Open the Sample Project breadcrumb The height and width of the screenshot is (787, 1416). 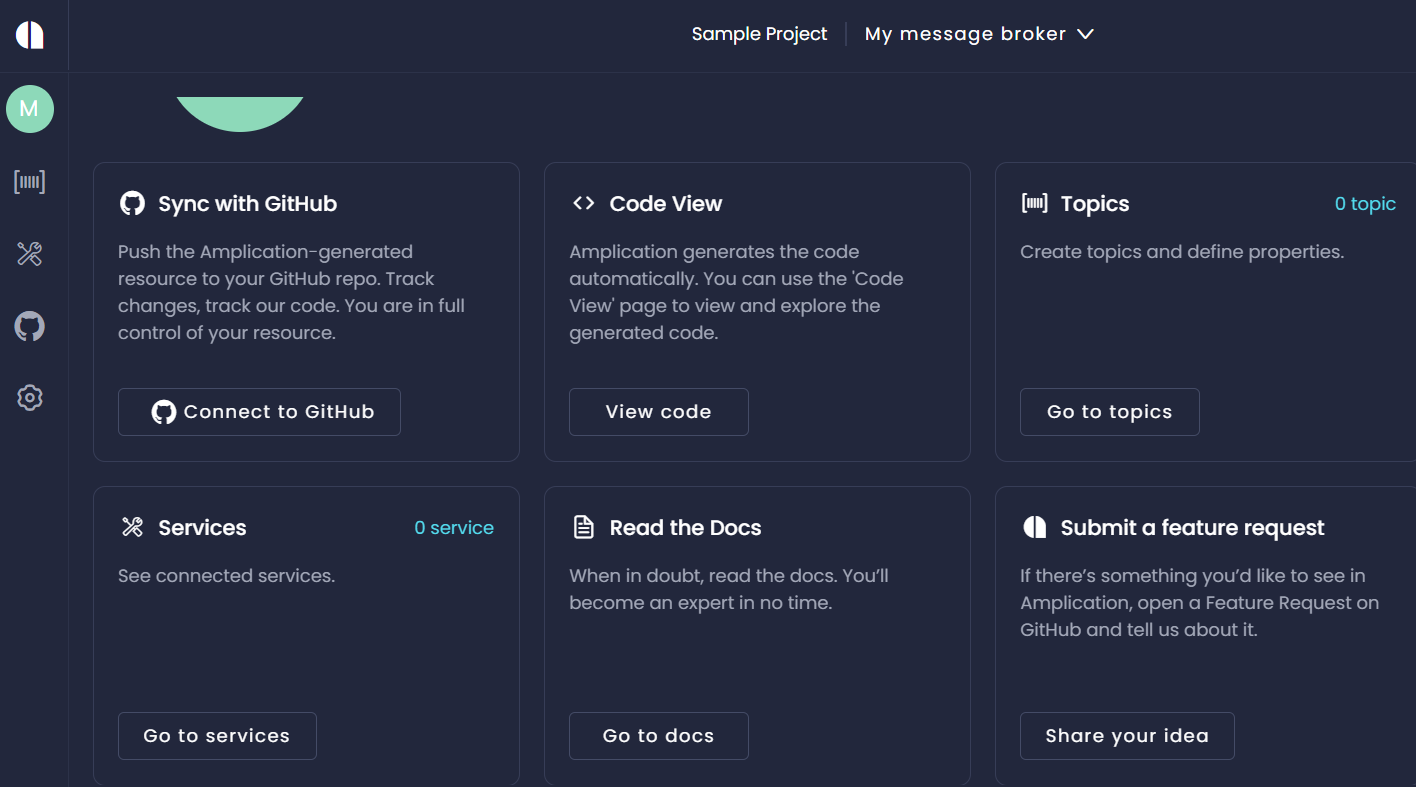click(x=759, y=34)
